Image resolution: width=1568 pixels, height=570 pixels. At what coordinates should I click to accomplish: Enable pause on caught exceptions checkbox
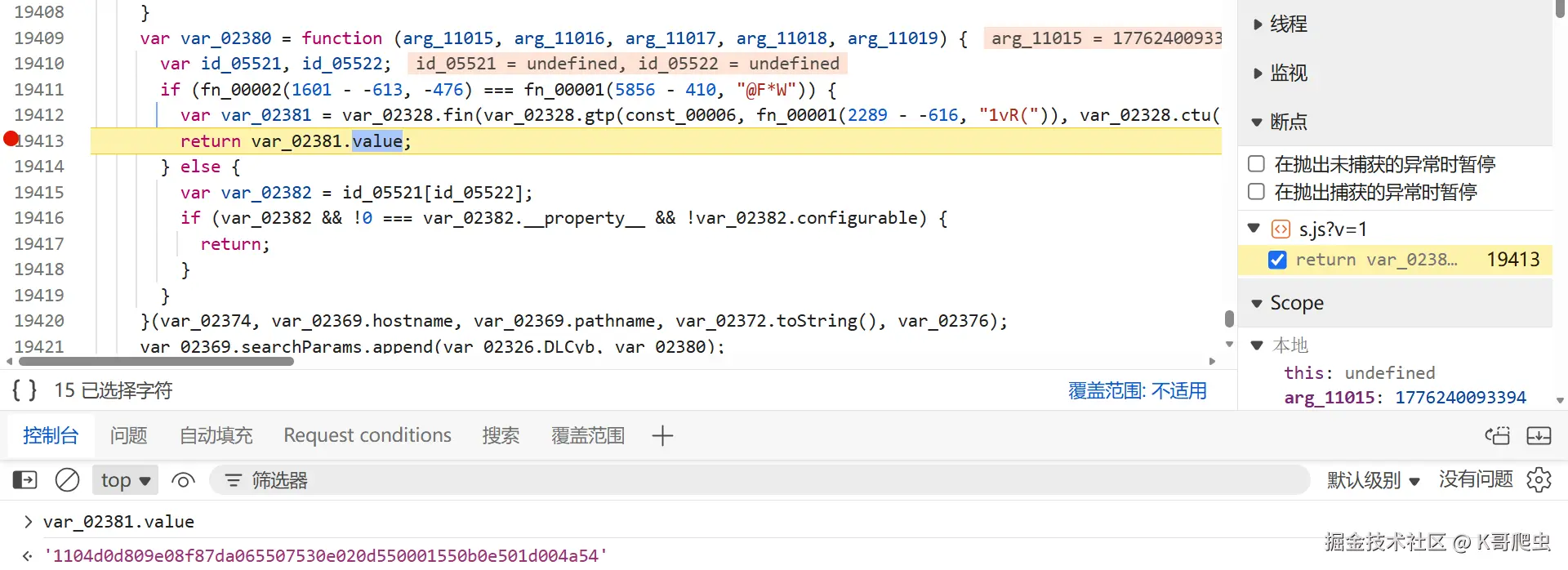point(1257,191)
